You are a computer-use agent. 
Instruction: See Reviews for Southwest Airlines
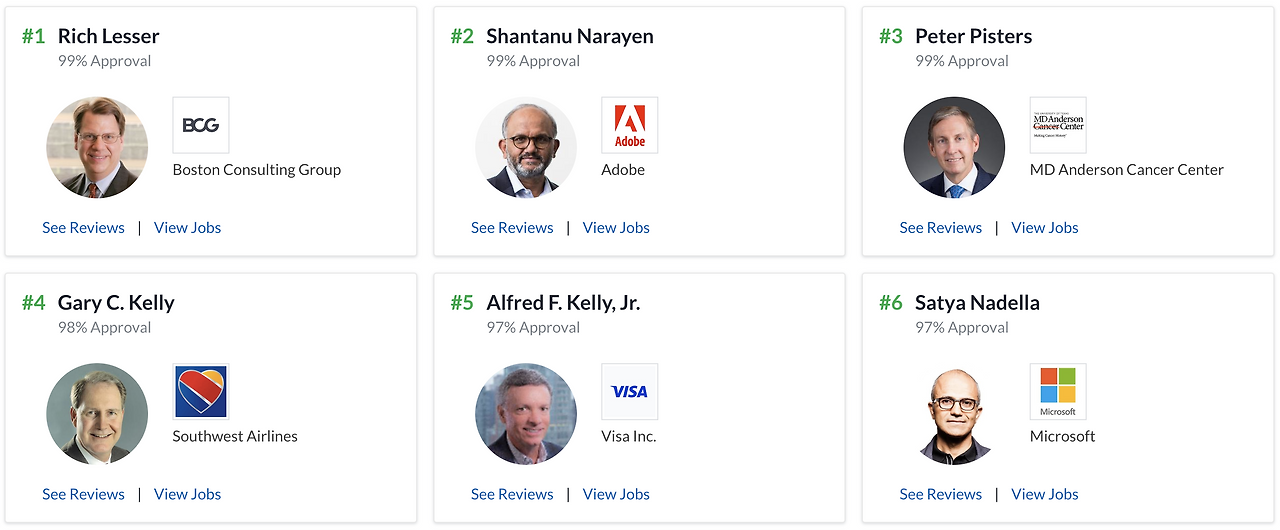tap(83, 494)
